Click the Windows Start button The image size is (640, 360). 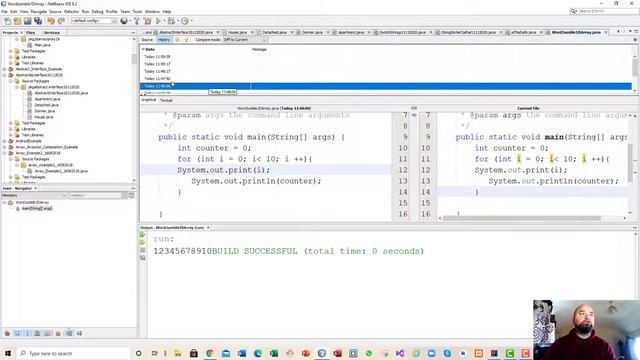click(8, 353)
